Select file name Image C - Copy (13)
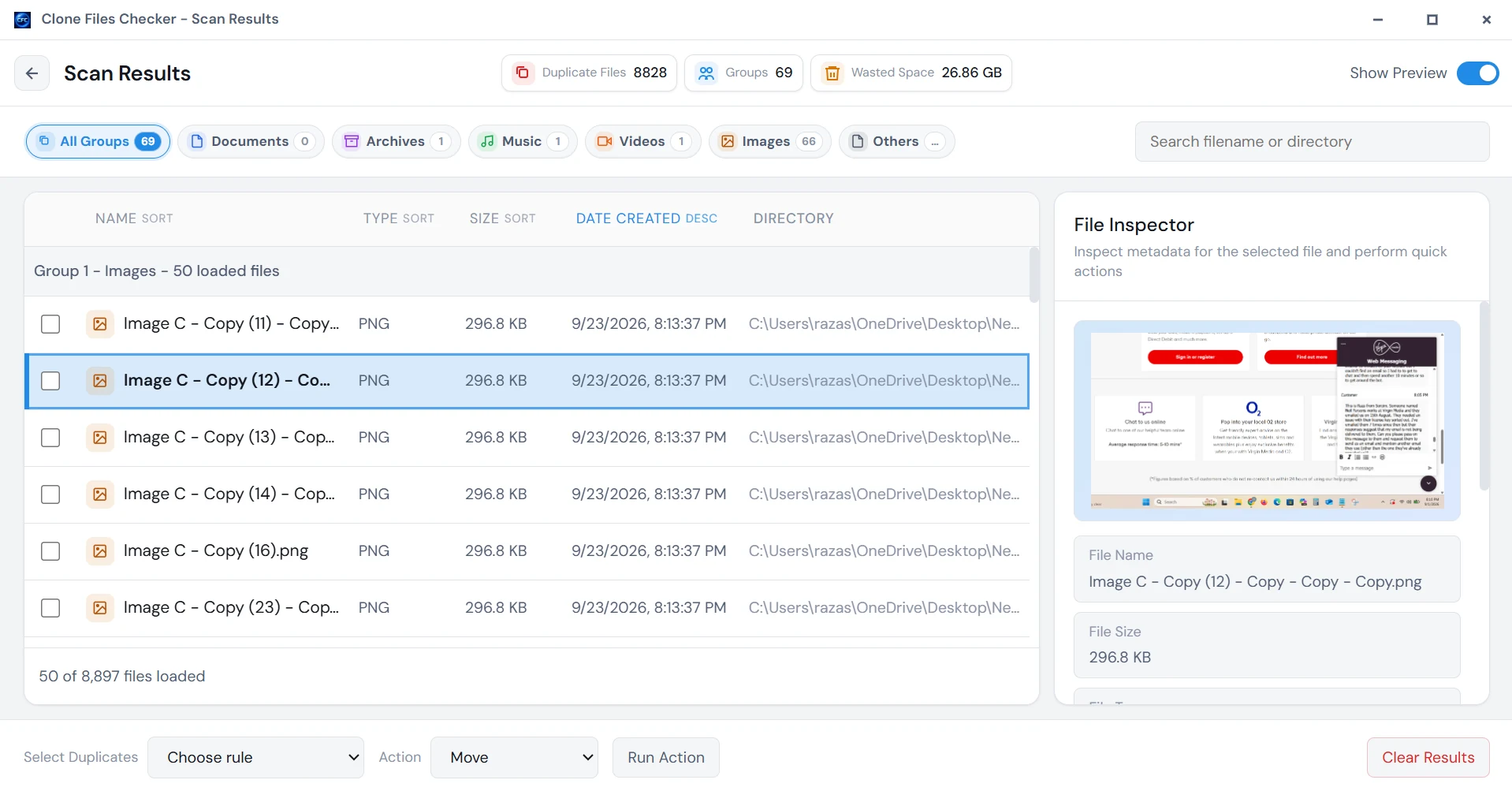The image size is (1512, 791). coord(229,437)
